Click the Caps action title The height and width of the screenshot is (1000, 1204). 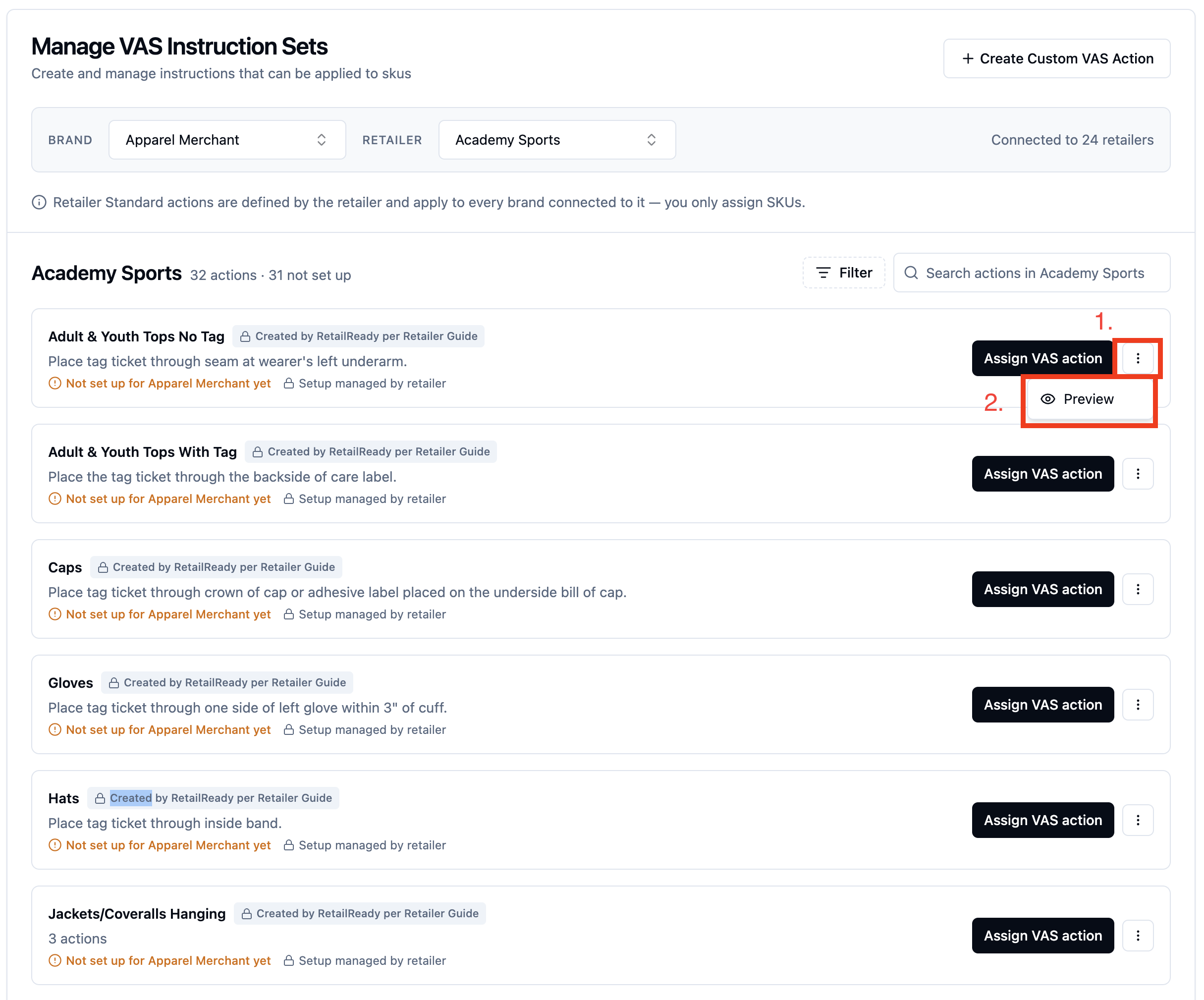(x=65, y=568)
